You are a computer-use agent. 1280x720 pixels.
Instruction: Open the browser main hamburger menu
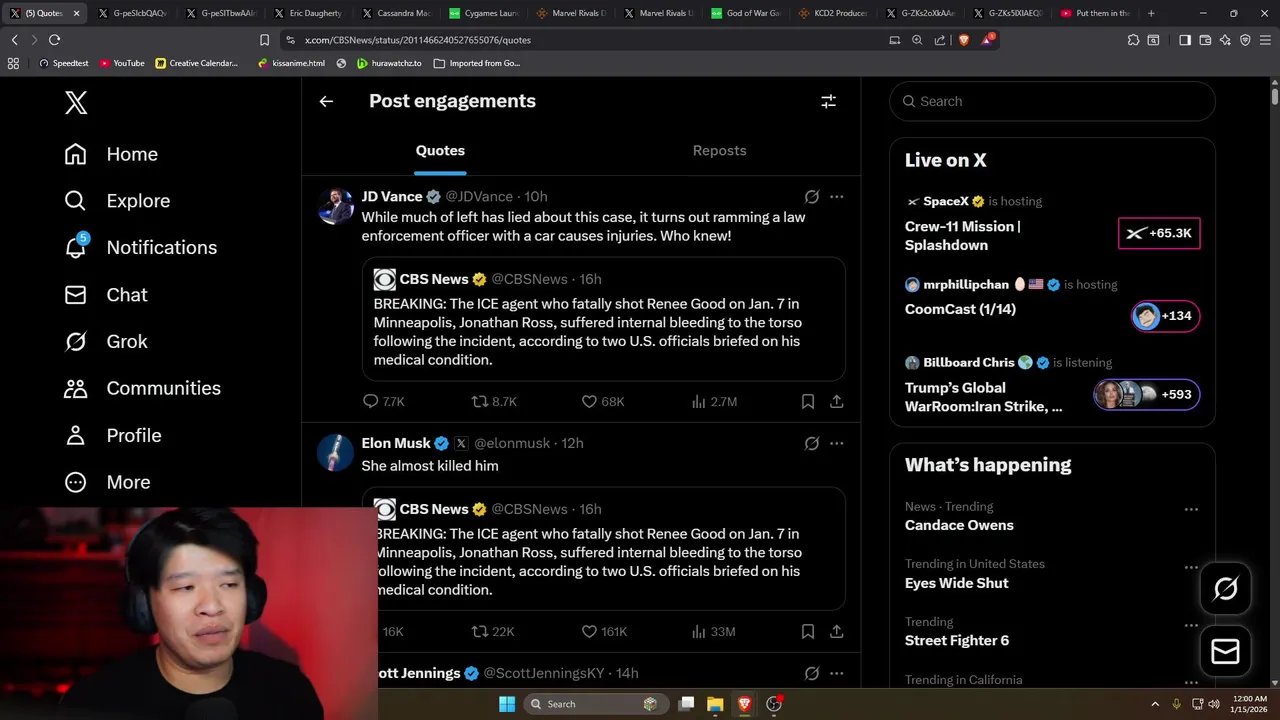(x=1265, y=40)
